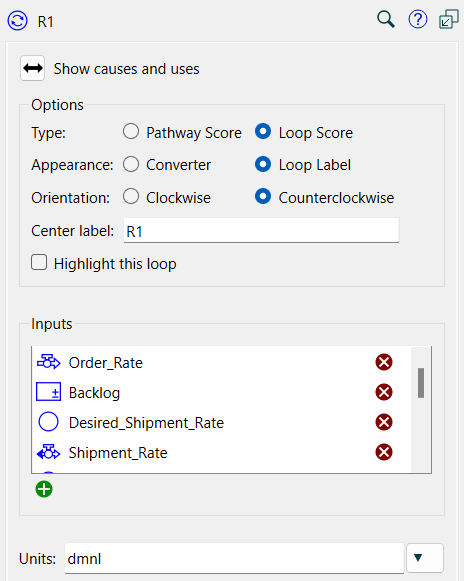Screen dimensions: 464x581
Task: Select the Pathway Score type
Action: click(x=131, y=132)
